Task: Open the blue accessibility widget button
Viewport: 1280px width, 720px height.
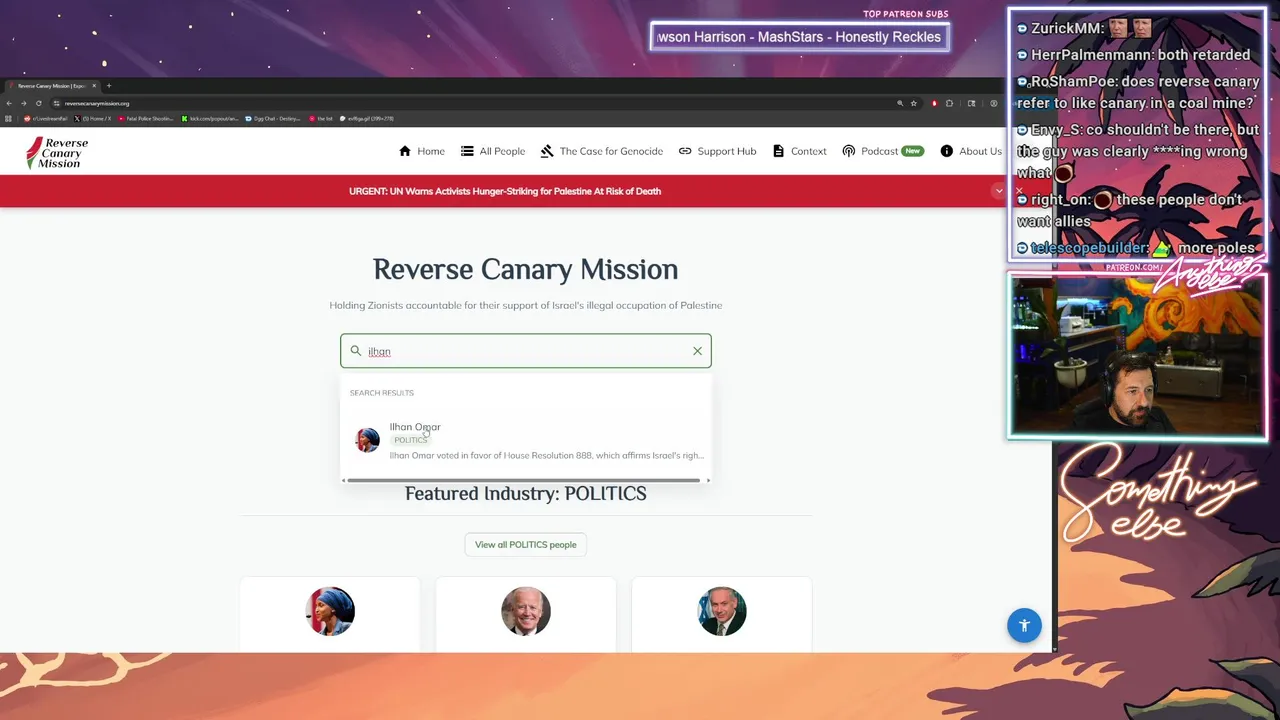Action: coord(1024,625)
